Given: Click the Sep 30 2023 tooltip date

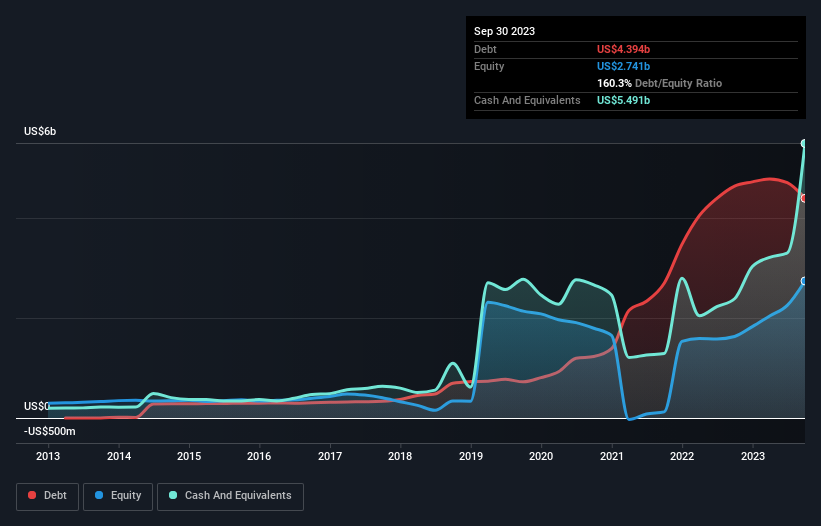Looking at the screenshot, I should (504, 31).
